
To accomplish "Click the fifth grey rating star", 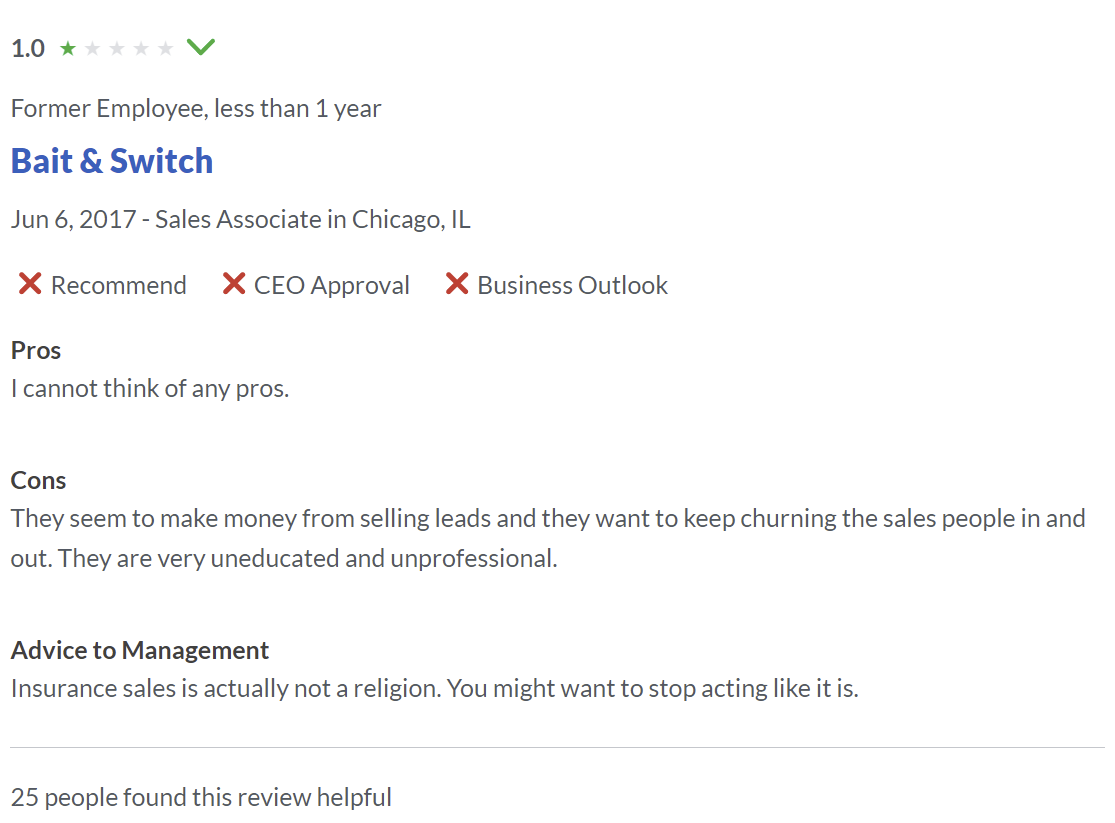I will point(165,48).
